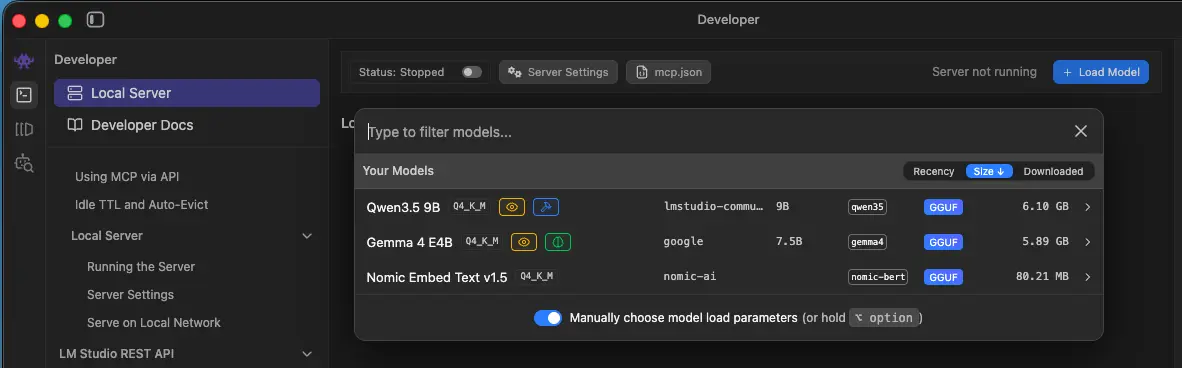Select Local Server in Developer sidebar
Viewport: 1182px width, 368px height.
[187, 94]
